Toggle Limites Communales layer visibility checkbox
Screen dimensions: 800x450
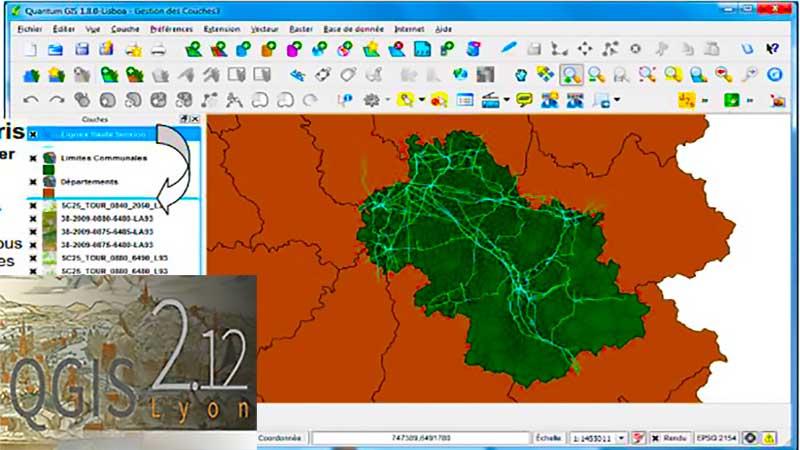[x=33, y=158]
